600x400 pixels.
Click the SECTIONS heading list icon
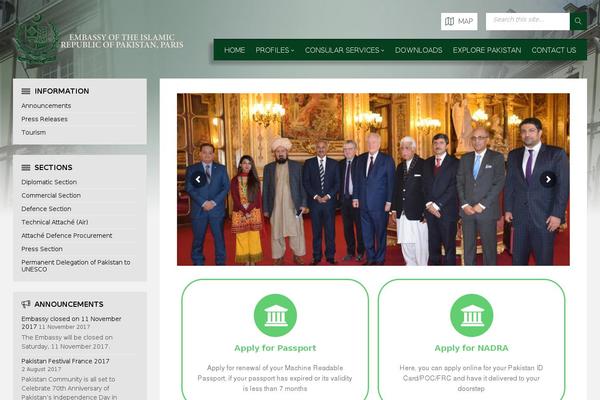point(26,168)
